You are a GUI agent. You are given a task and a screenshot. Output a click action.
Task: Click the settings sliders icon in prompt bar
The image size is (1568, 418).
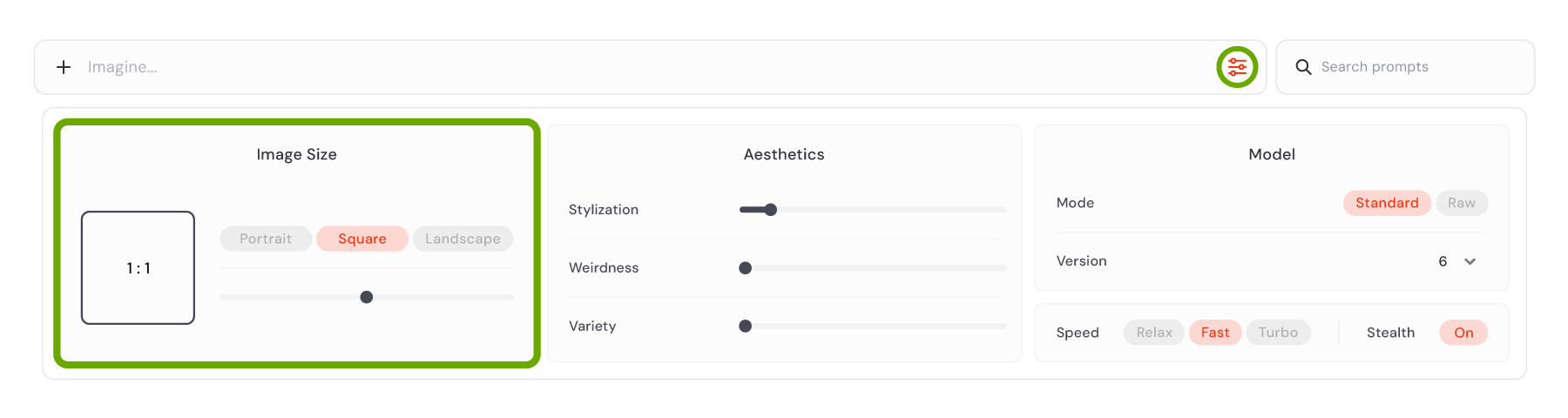pos(1237,67)
